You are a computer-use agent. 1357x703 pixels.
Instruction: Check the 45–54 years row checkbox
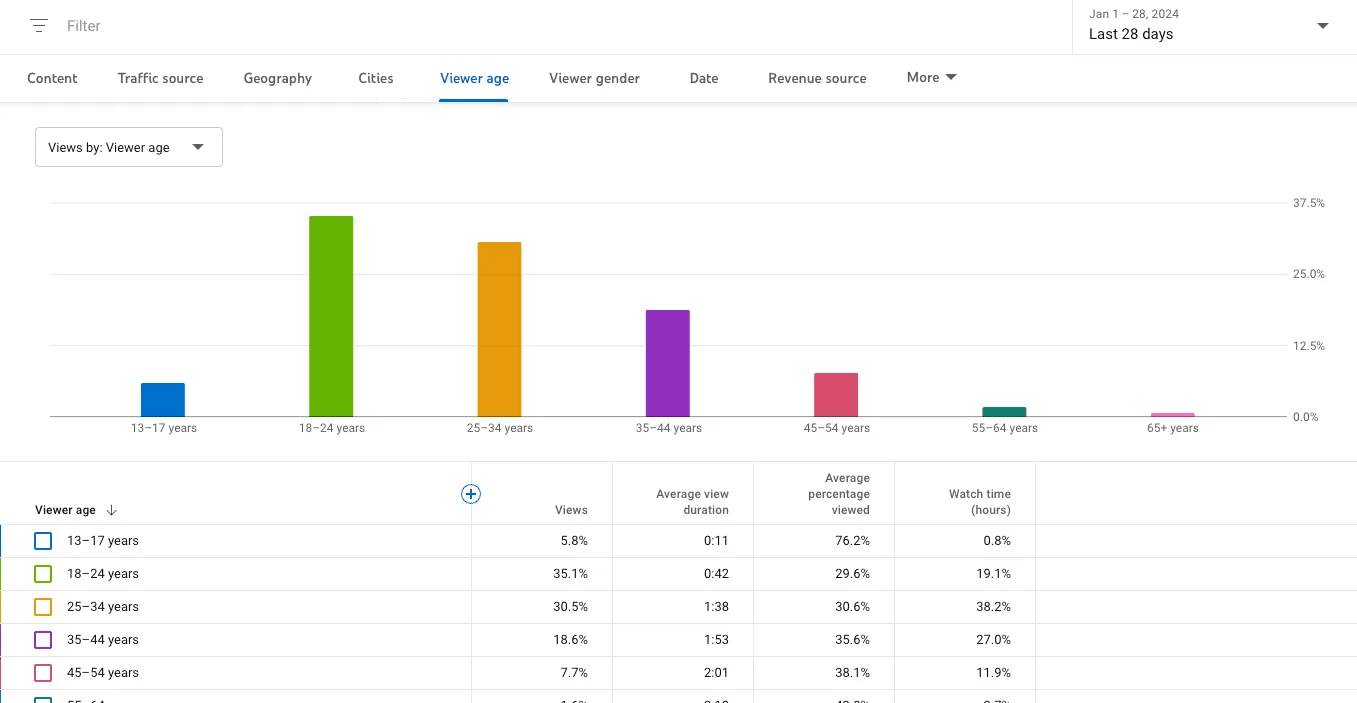coord(42,672)
